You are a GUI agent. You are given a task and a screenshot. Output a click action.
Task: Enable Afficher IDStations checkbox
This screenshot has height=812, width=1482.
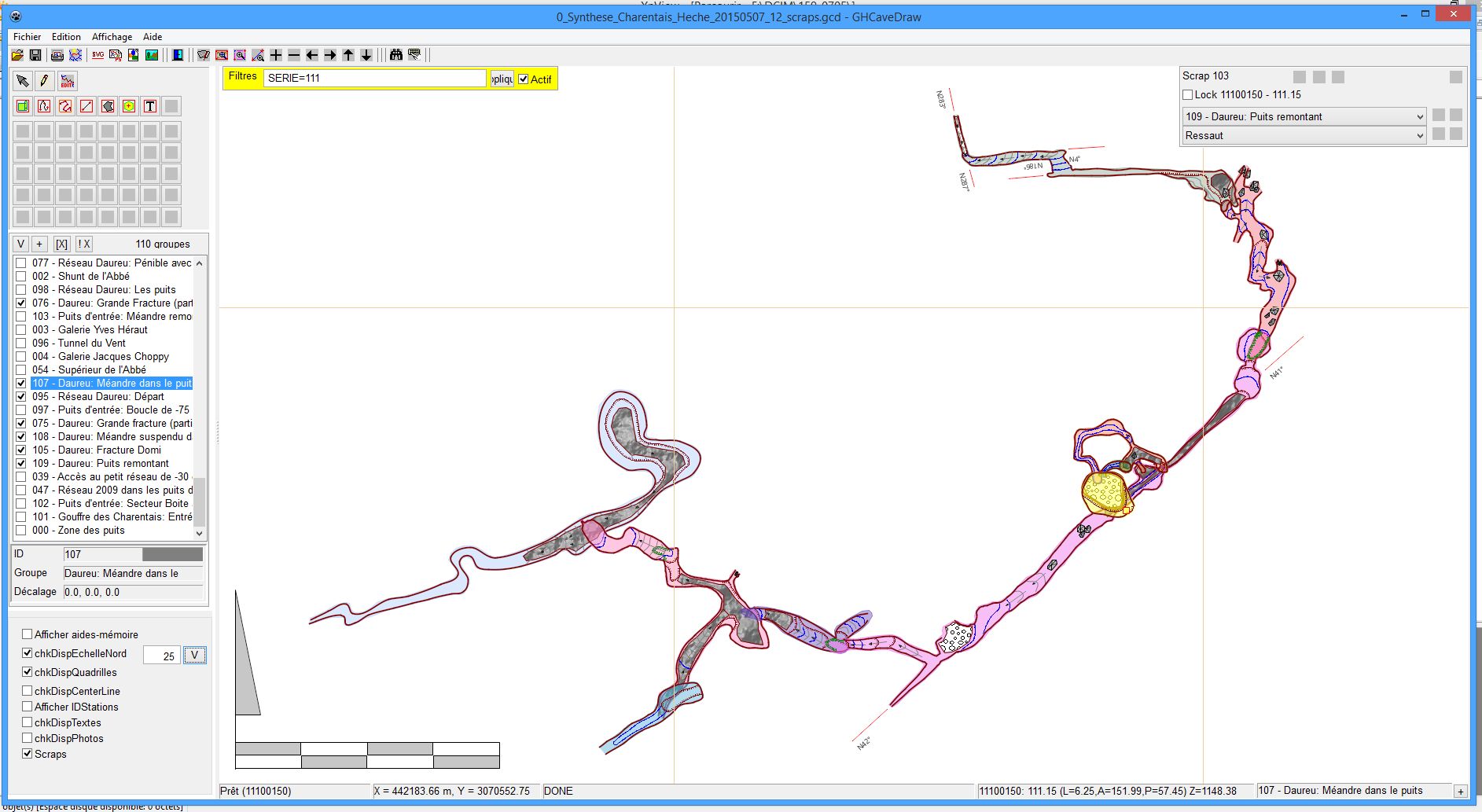(28, 707)
